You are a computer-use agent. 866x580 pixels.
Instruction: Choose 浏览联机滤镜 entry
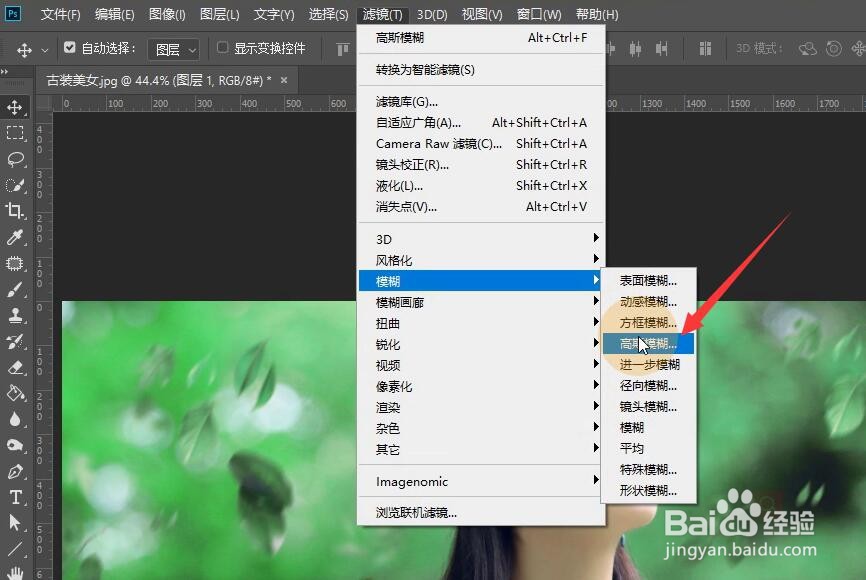click(x=481, y=513)
